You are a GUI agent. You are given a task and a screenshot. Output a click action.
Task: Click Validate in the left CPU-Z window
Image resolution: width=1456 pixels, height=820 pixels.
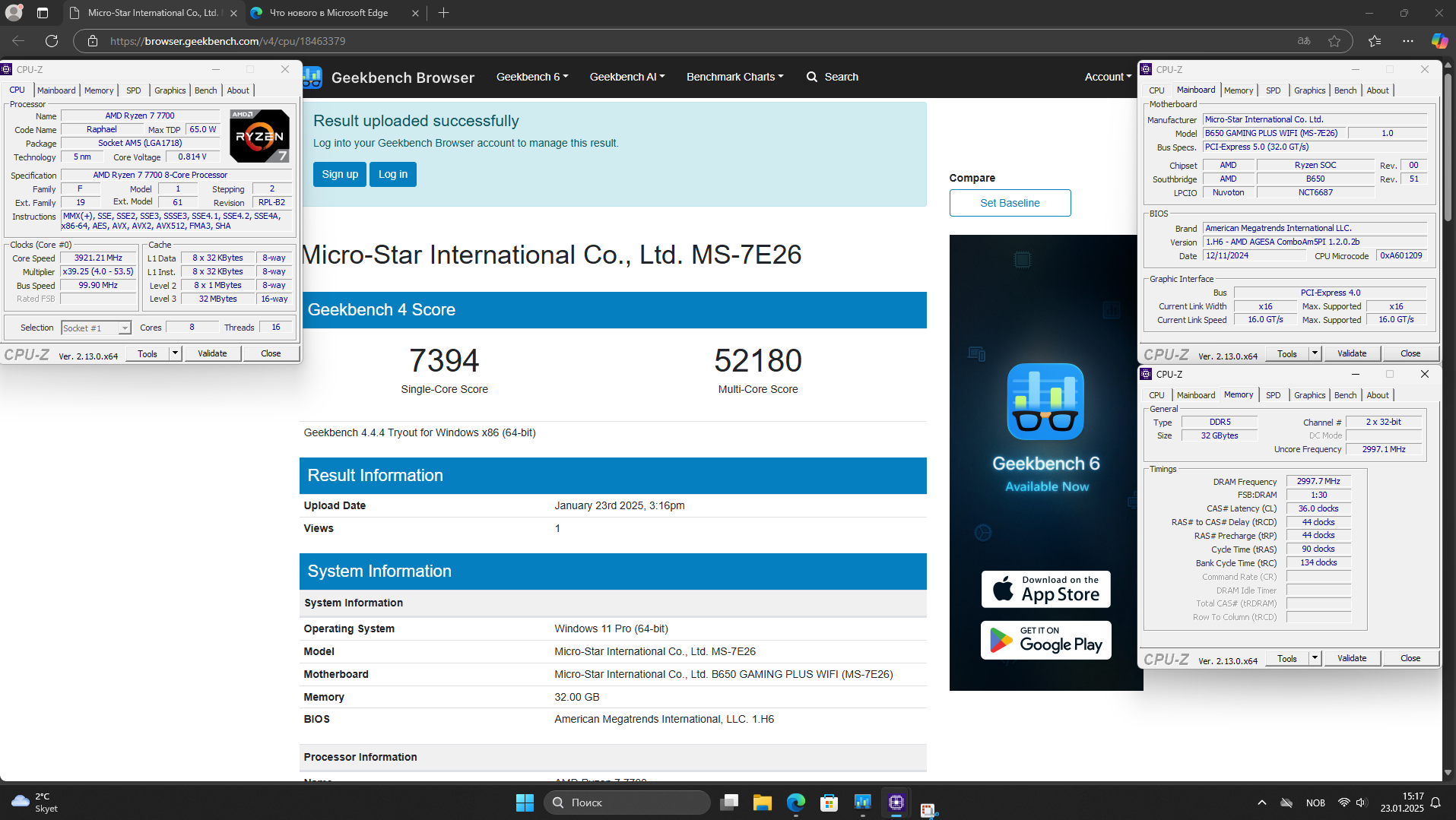point(212,353)
